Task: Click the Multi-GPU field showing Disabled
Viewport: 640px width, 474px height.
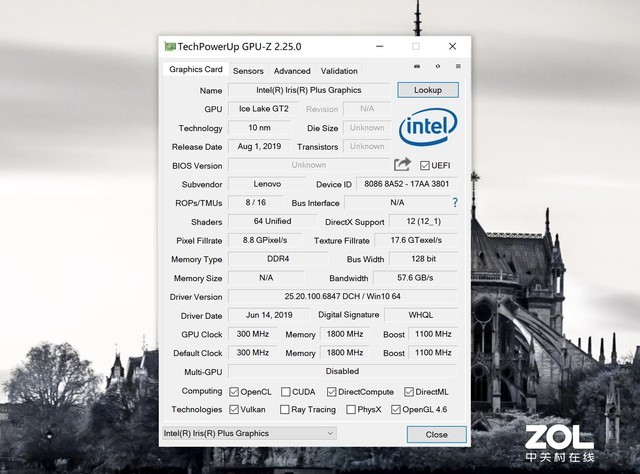Action: click(x=342, y=372)
